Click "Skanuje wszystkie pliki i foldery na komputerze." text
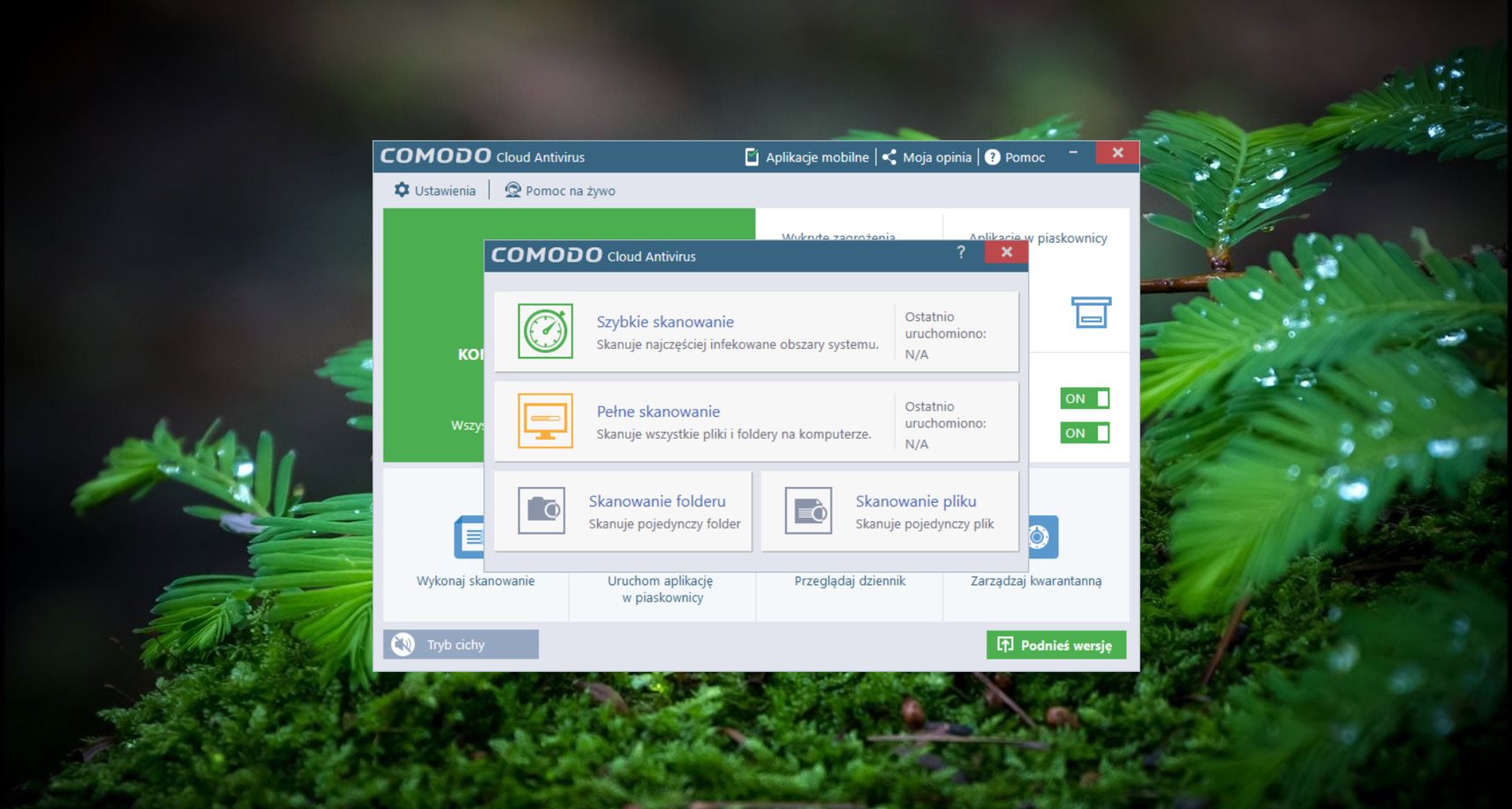 pyautogui.click(x=734, y=434)
